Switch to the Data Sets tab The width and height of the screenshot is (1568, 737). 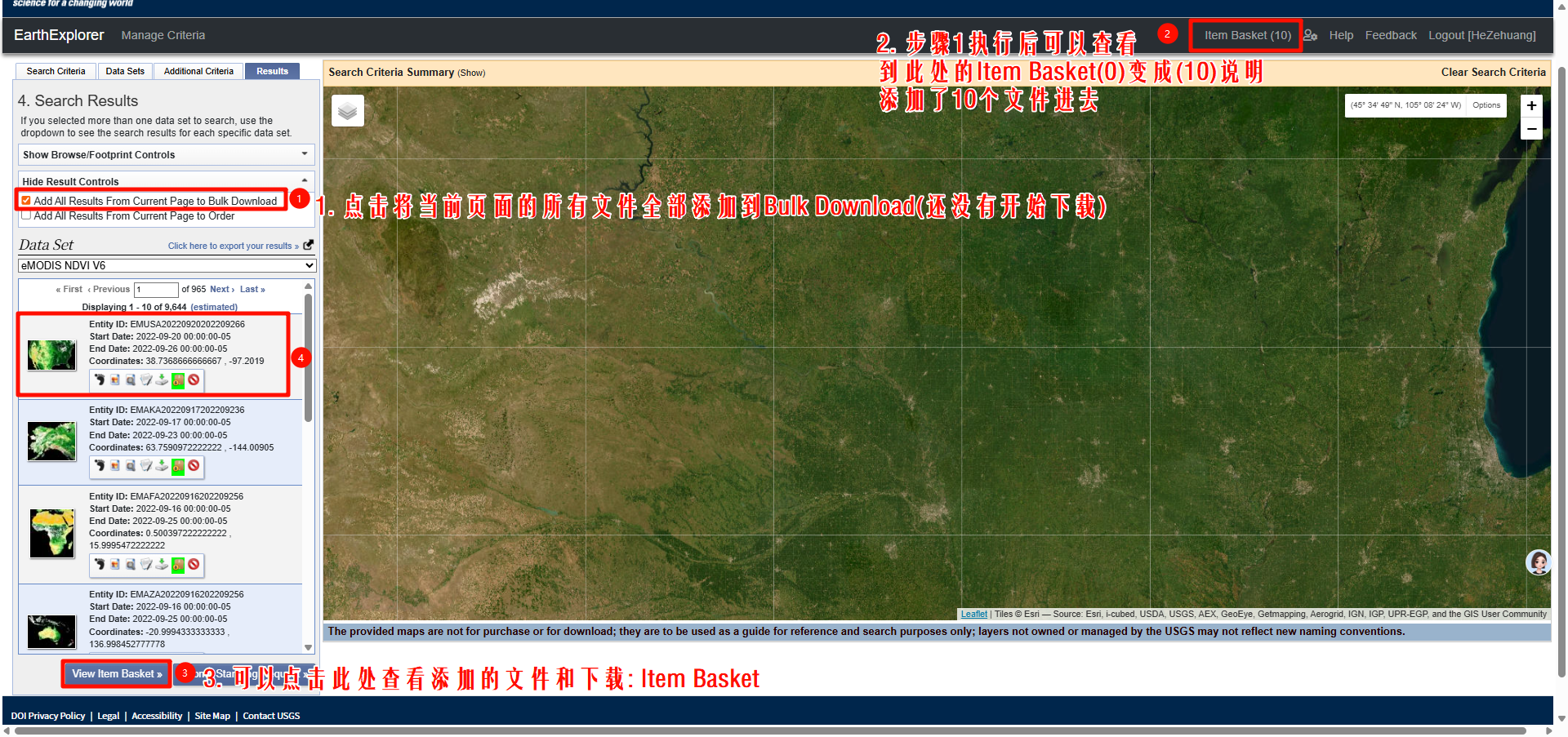pos(125,71)
